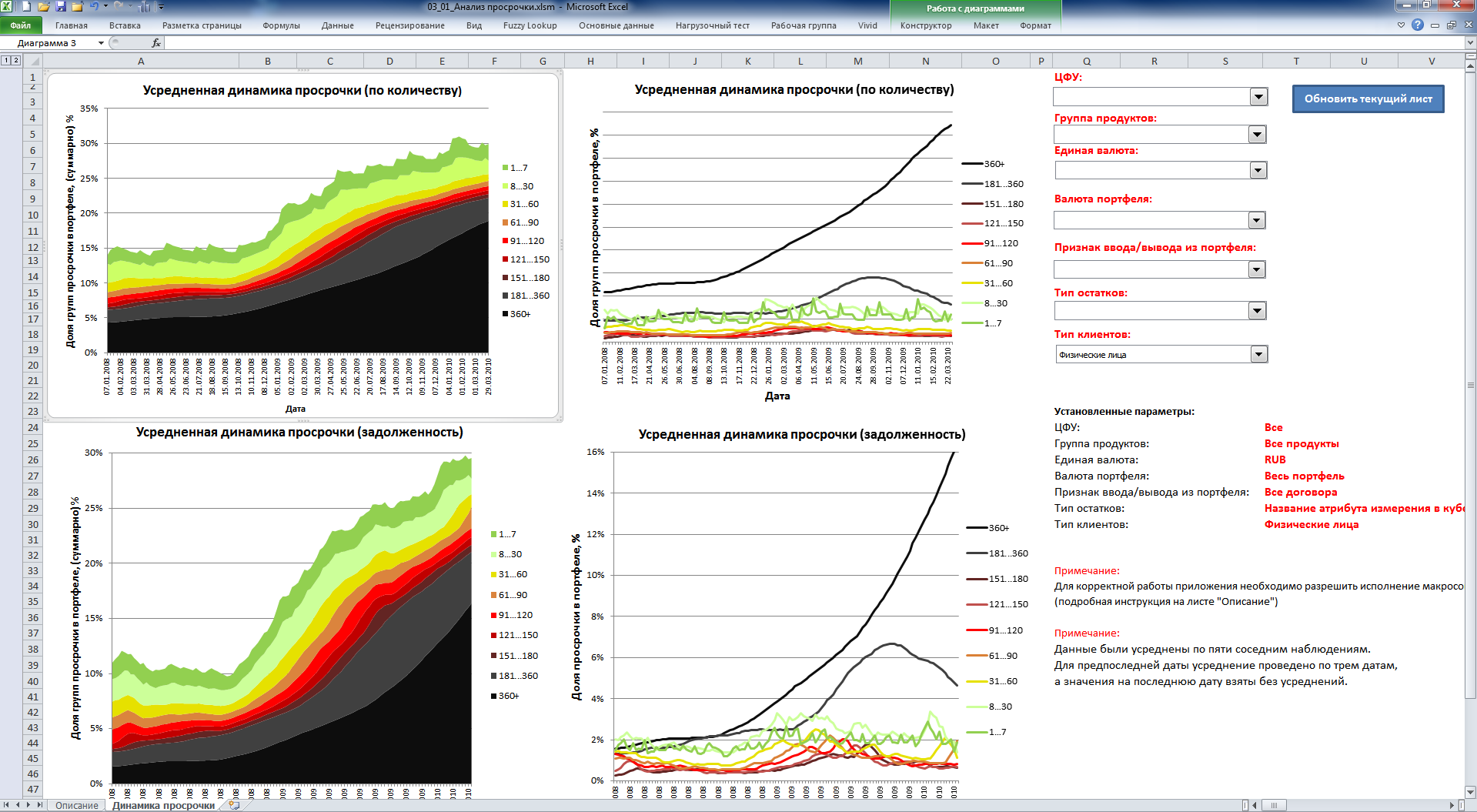This screenshot has width=1477, height=812.
Task: Click black 360+ legend swatch in top-left chart
Action: pos(505,314)
